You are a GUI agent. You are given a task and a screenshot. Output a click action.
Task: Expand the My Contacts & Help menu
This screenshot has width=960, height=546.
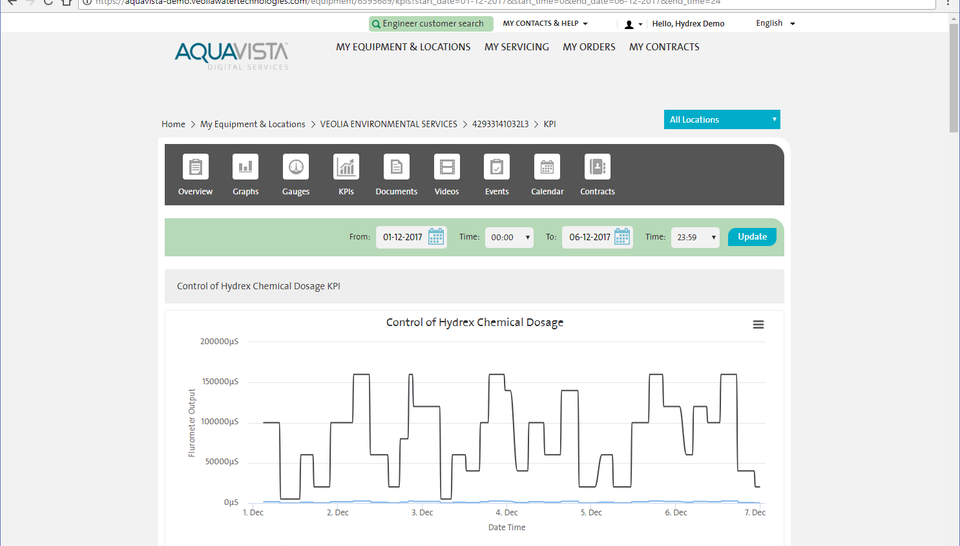coord(545,23)
